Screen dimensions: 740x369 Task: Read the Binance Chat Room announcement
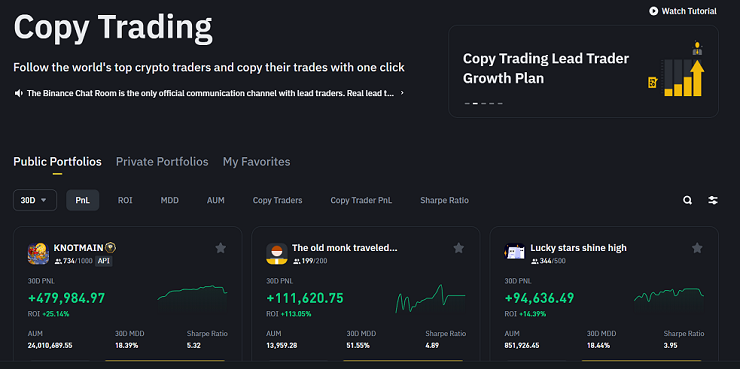[x=210, y=93]
